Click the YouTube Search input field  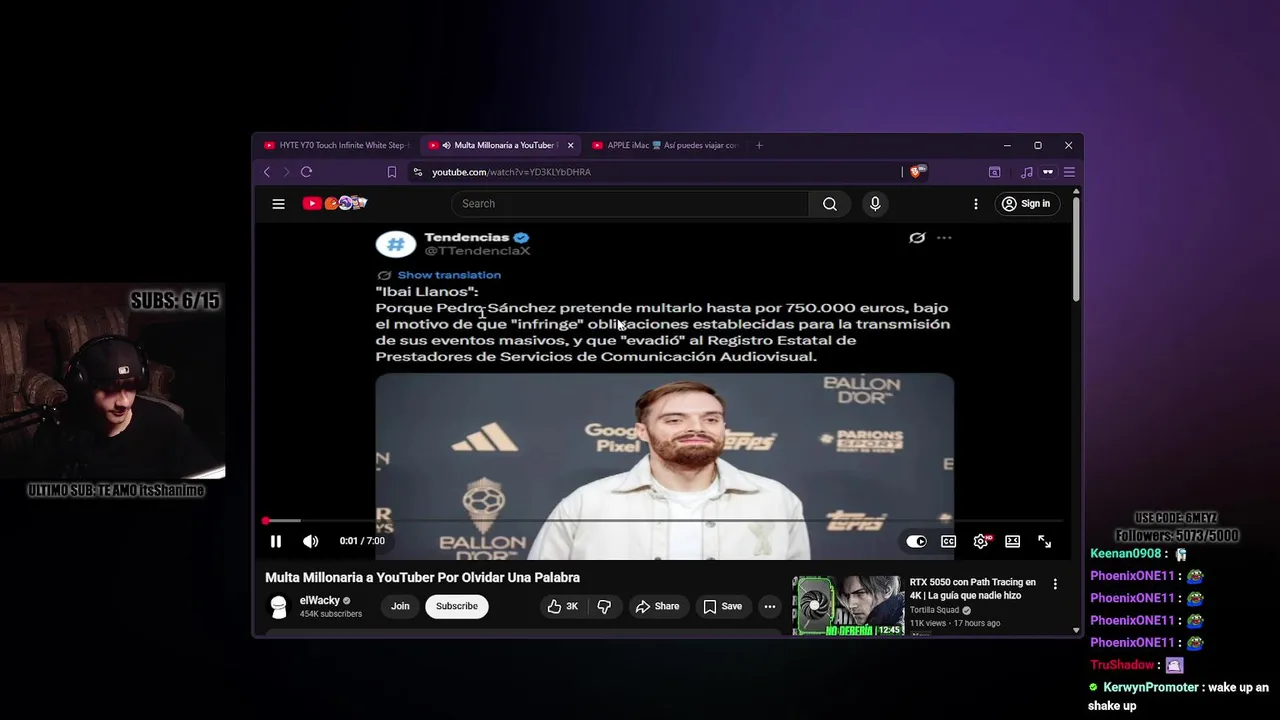(x=629, y=204)
